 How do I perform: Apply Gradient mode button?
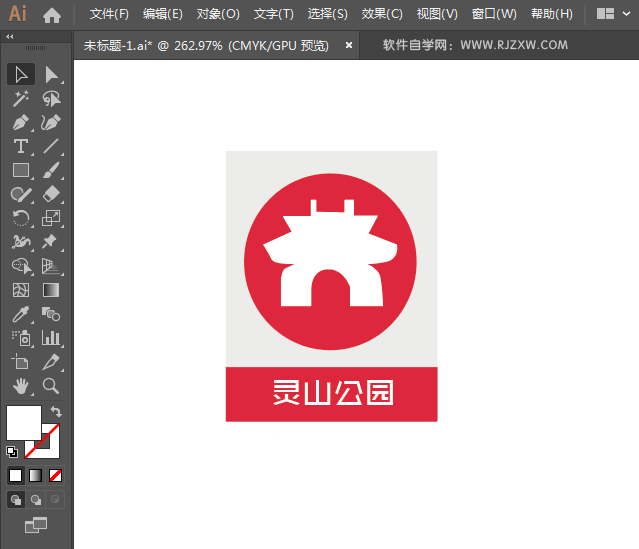(35, 475)
